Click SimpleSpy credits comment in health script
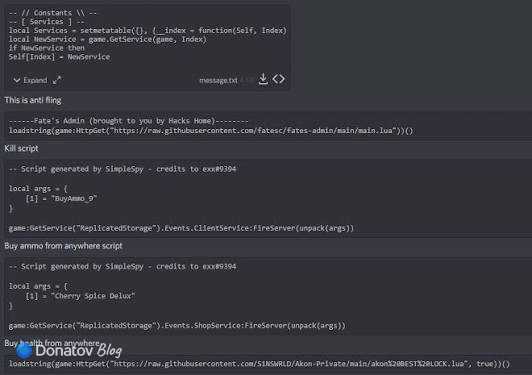This screenshot has height=375, width=532. (122, 266)
